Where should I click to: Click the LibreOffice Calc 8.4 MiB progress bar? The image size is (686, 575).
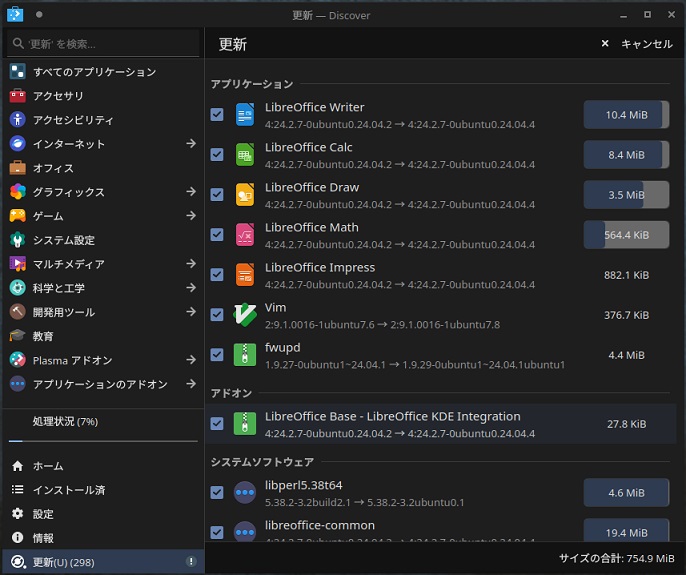[626, 155]
